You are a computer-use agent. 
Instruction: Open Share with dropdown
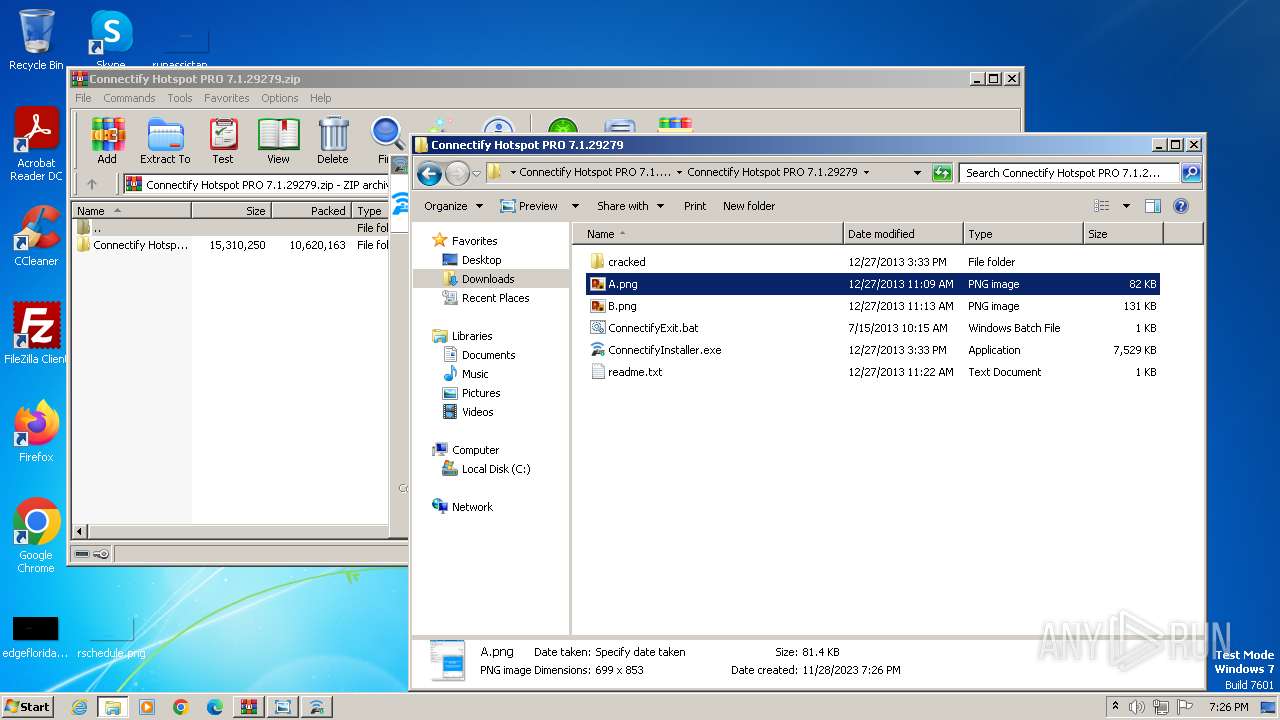coord(630,206)
